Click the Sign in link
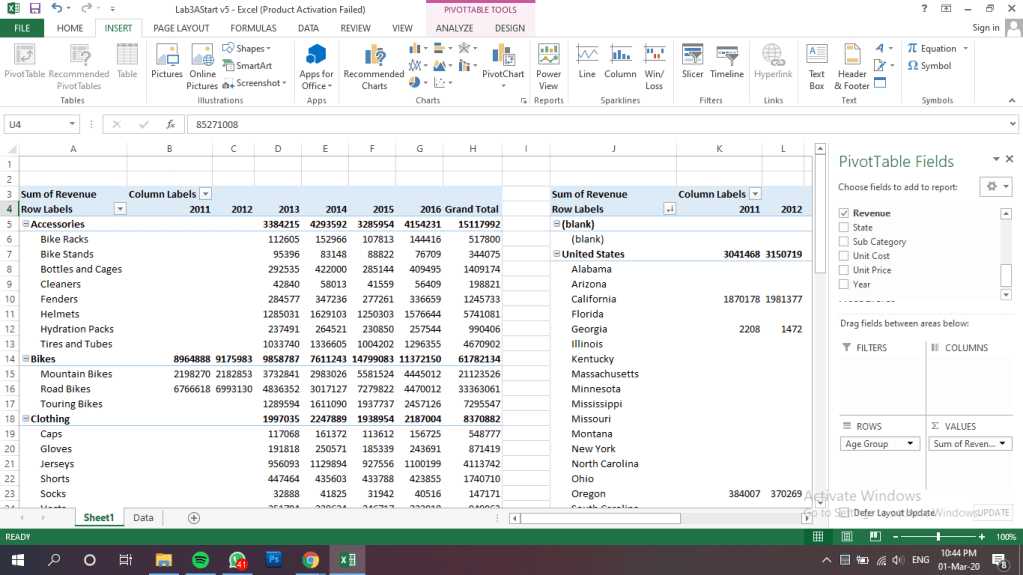1023x575 pixels. click(985, 28)
